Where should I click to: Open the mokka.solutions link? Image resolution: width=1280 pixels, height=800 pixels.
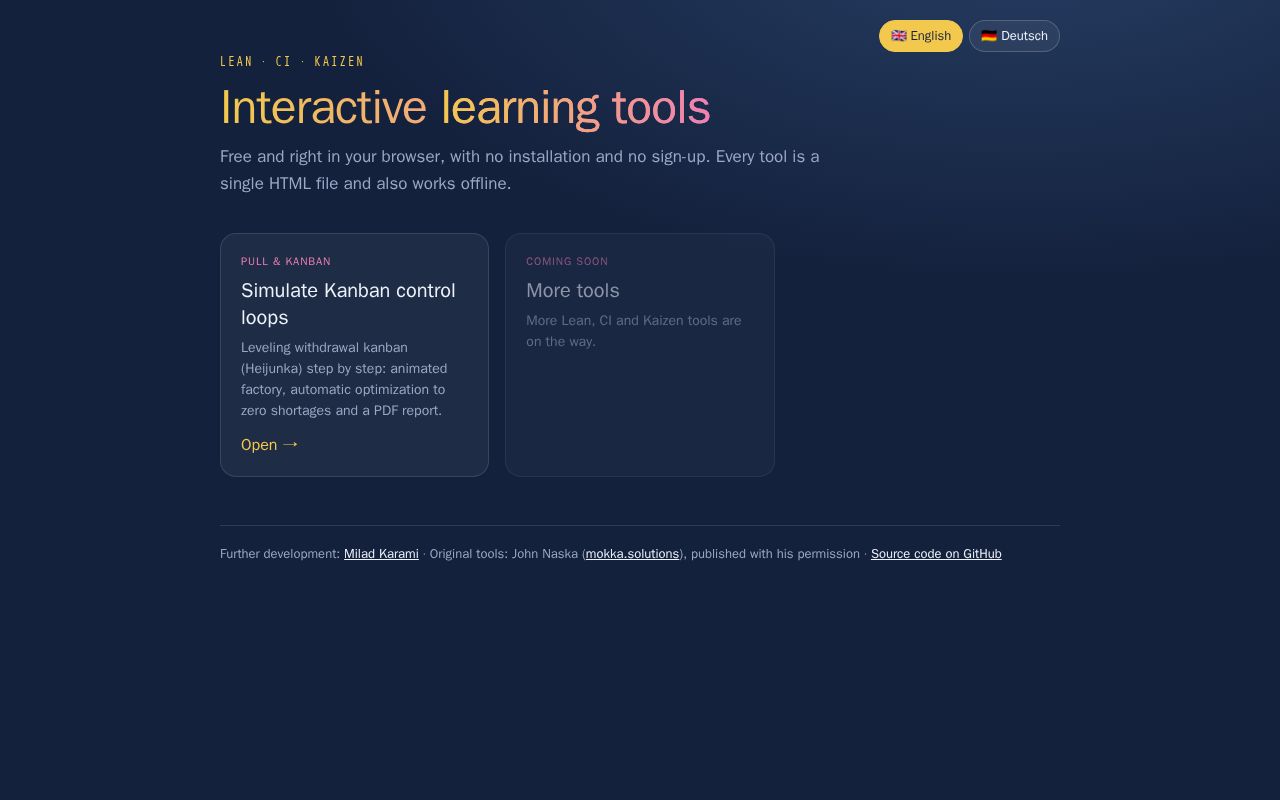click(x=632, y=554)
